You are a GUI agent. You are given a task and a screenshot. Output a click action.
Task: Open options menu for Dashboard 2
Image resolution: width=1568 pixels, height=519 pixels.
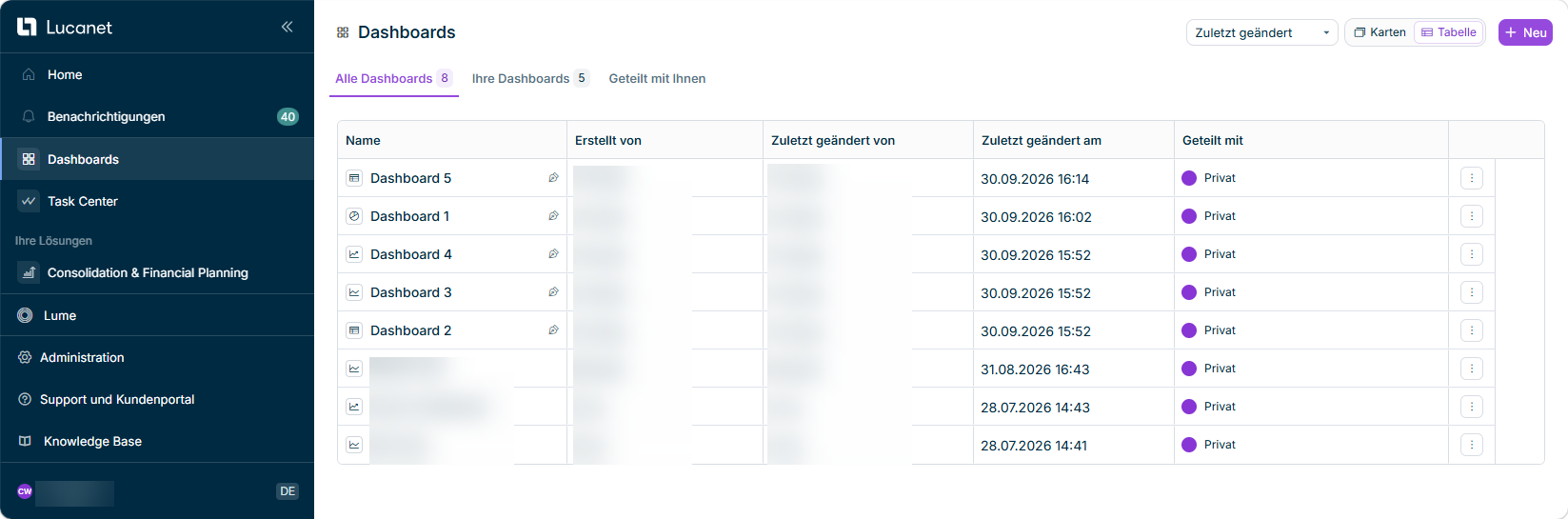pos(1472,330)
